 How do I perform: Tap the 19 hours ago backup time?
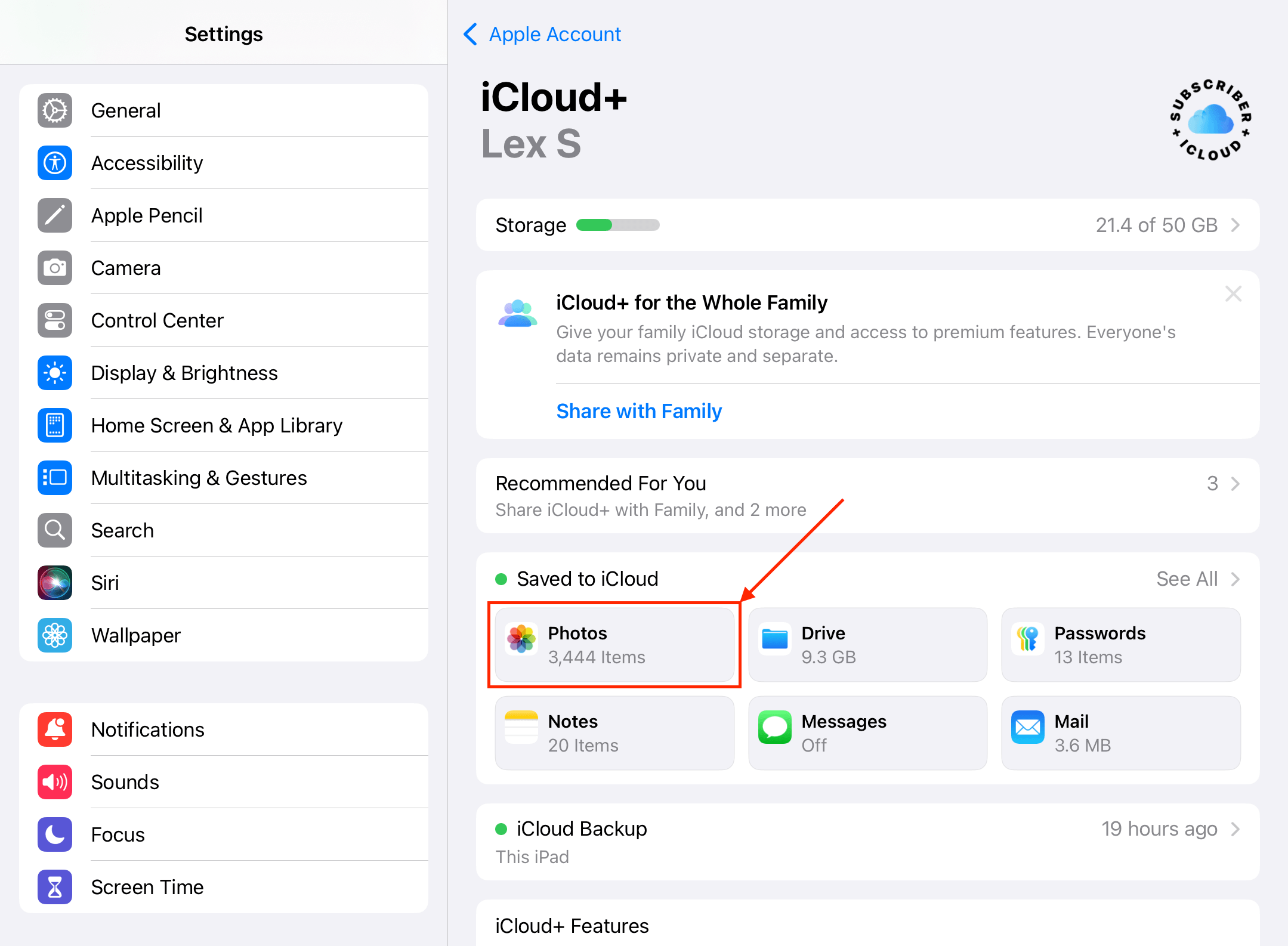(1159, 828)
